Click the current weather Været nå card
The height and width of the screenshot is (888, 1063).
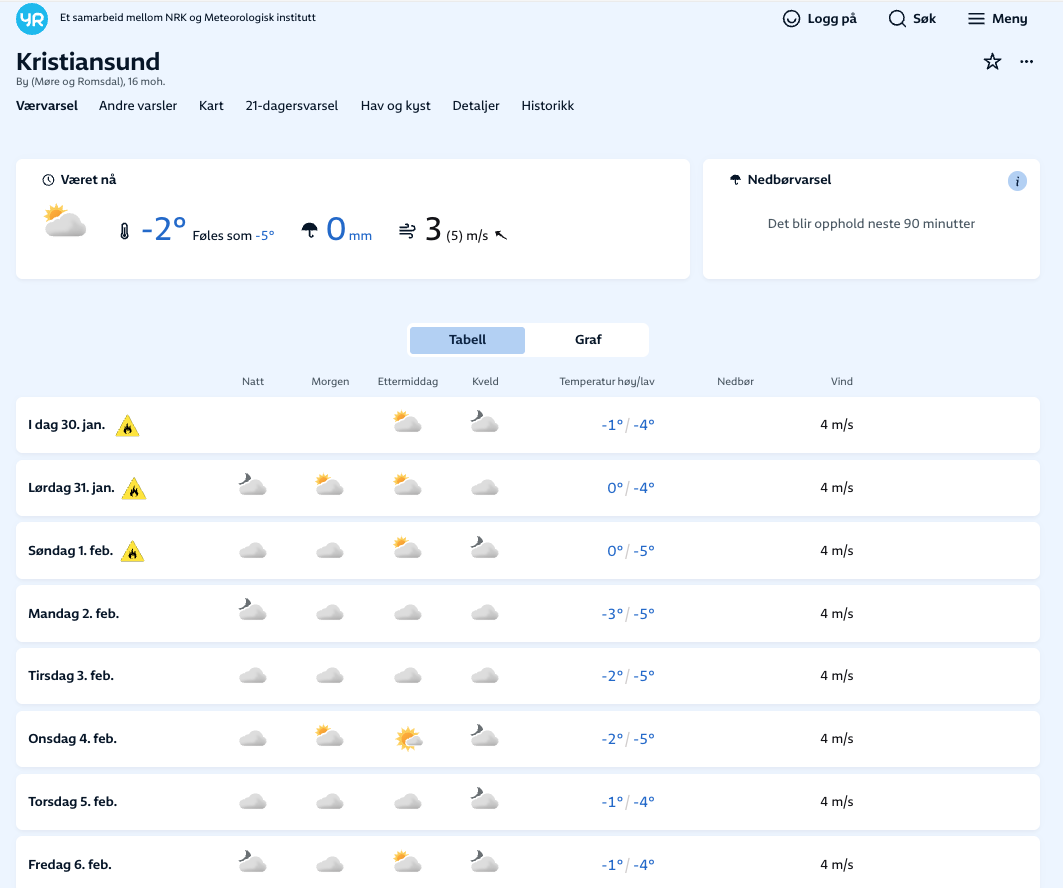coord(352,219)
